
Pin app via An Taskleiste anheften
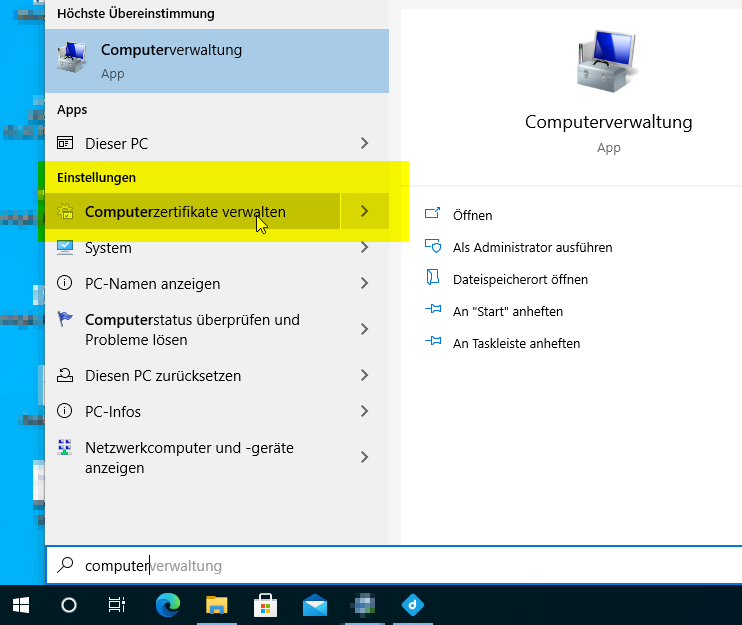516,343
